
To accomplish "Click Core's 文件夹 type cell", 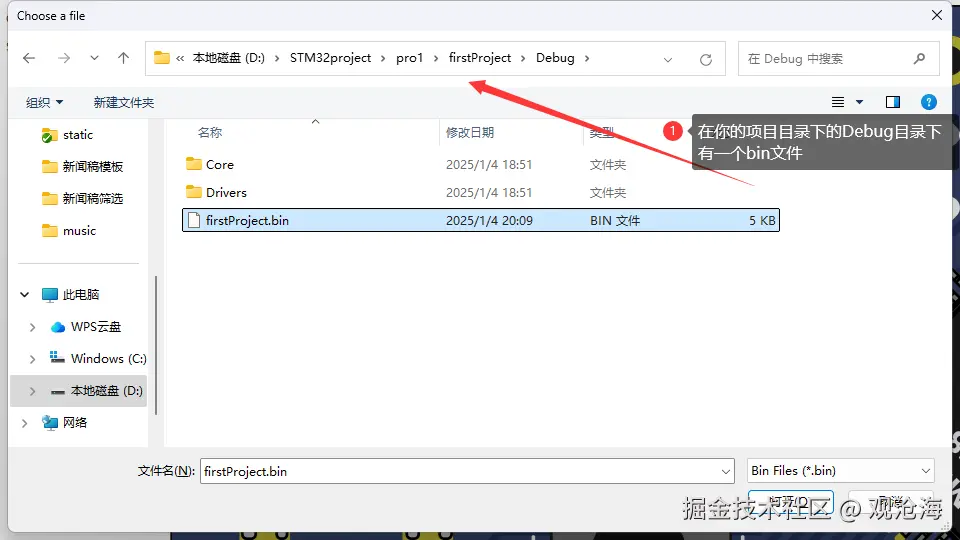I will (607, 165).
